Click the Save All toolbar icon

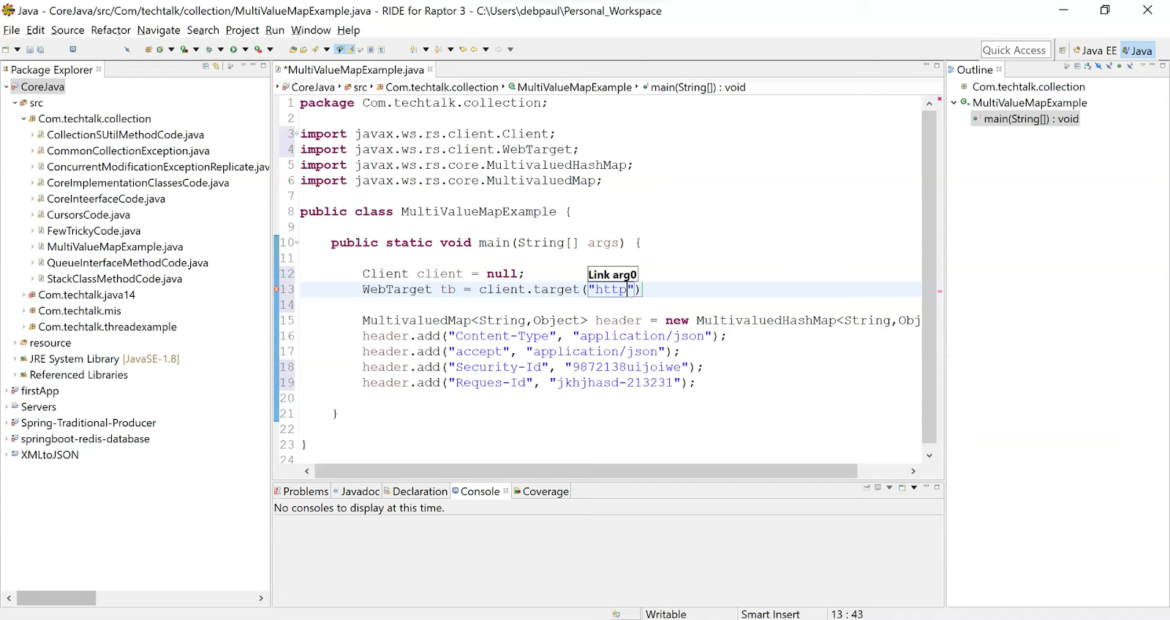(40, 49)
